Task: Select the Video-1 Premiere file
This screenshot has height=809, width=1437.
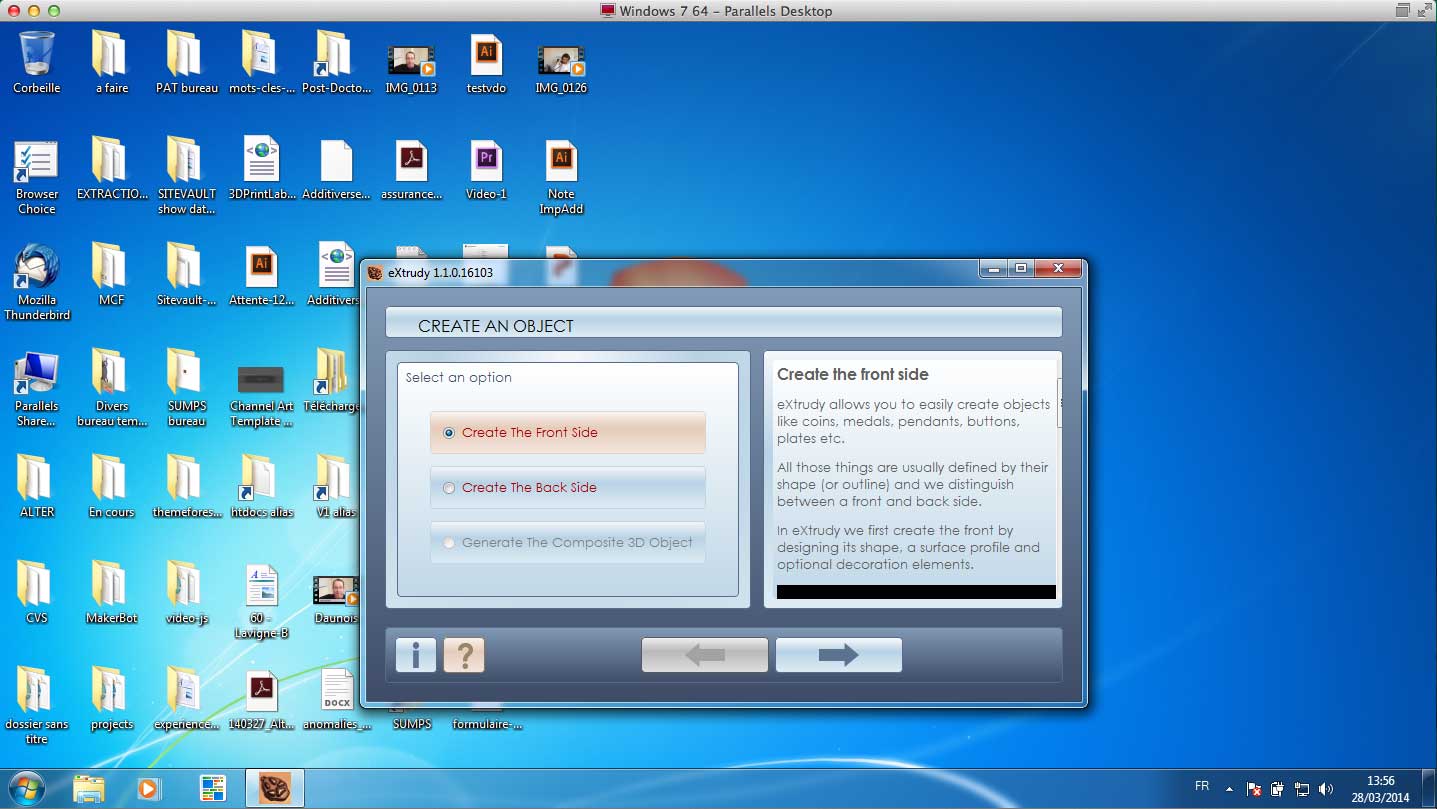Action: point(486,170)
